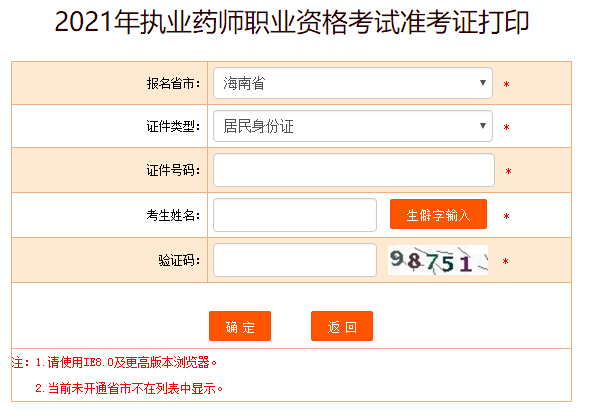Image resolution: width=595 pixels, height=420 pixels.
Task: Click the 证件类型 label
Action: click(173, 126)
